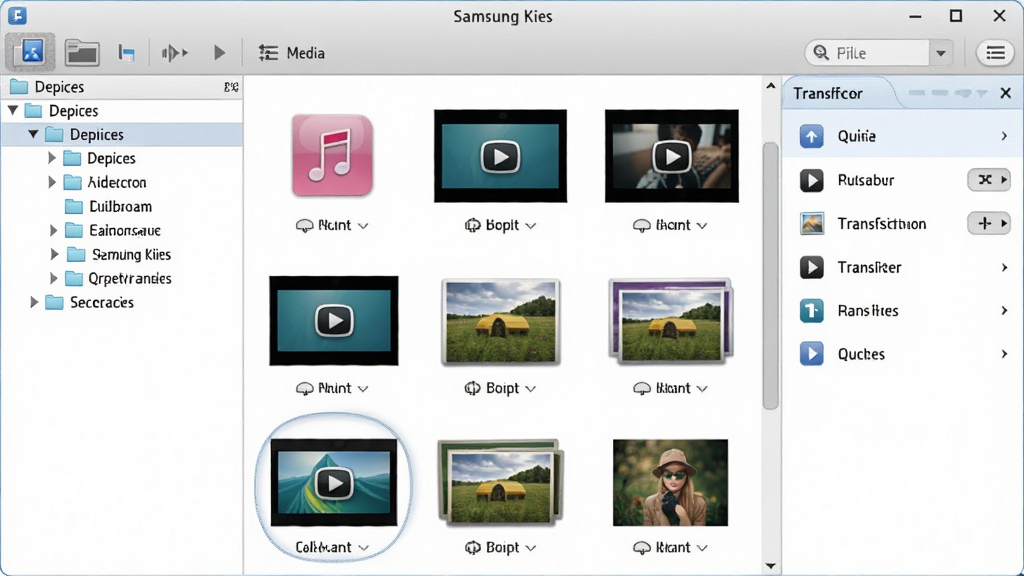Click the plus button beside Transfsiction
This screenshot has height=576, width=1024.
tap(989, 223)
